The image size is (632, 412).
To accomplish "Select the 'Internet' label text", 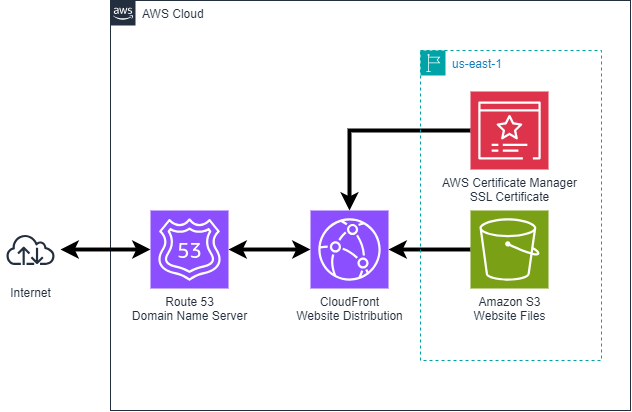I will tap(31, 293).
